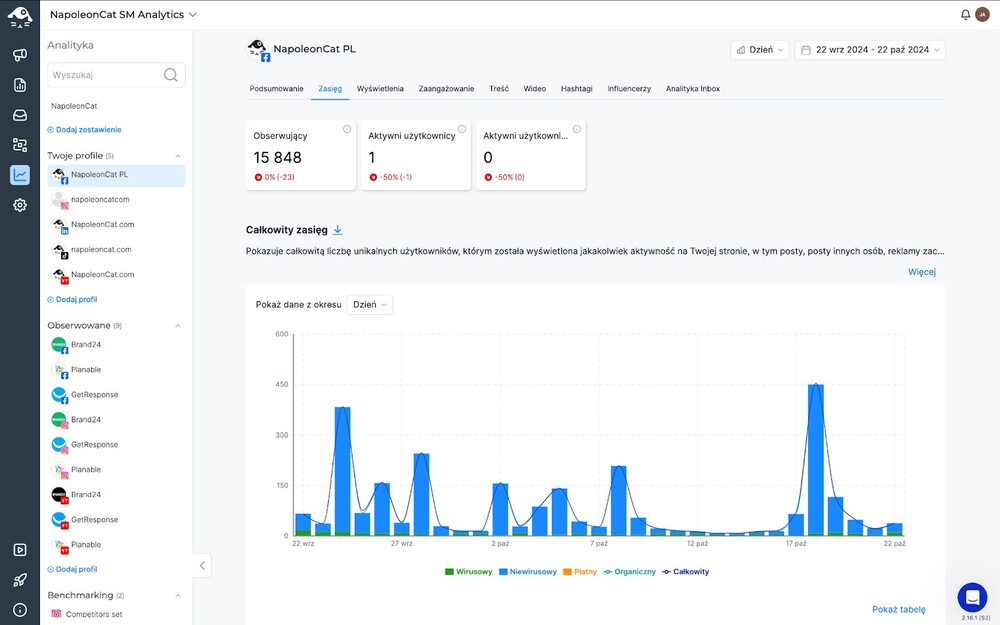This screenshot has height=625, width=1000.
Task: Open the Settings gear in sidebar
Action: click(20, 205)
